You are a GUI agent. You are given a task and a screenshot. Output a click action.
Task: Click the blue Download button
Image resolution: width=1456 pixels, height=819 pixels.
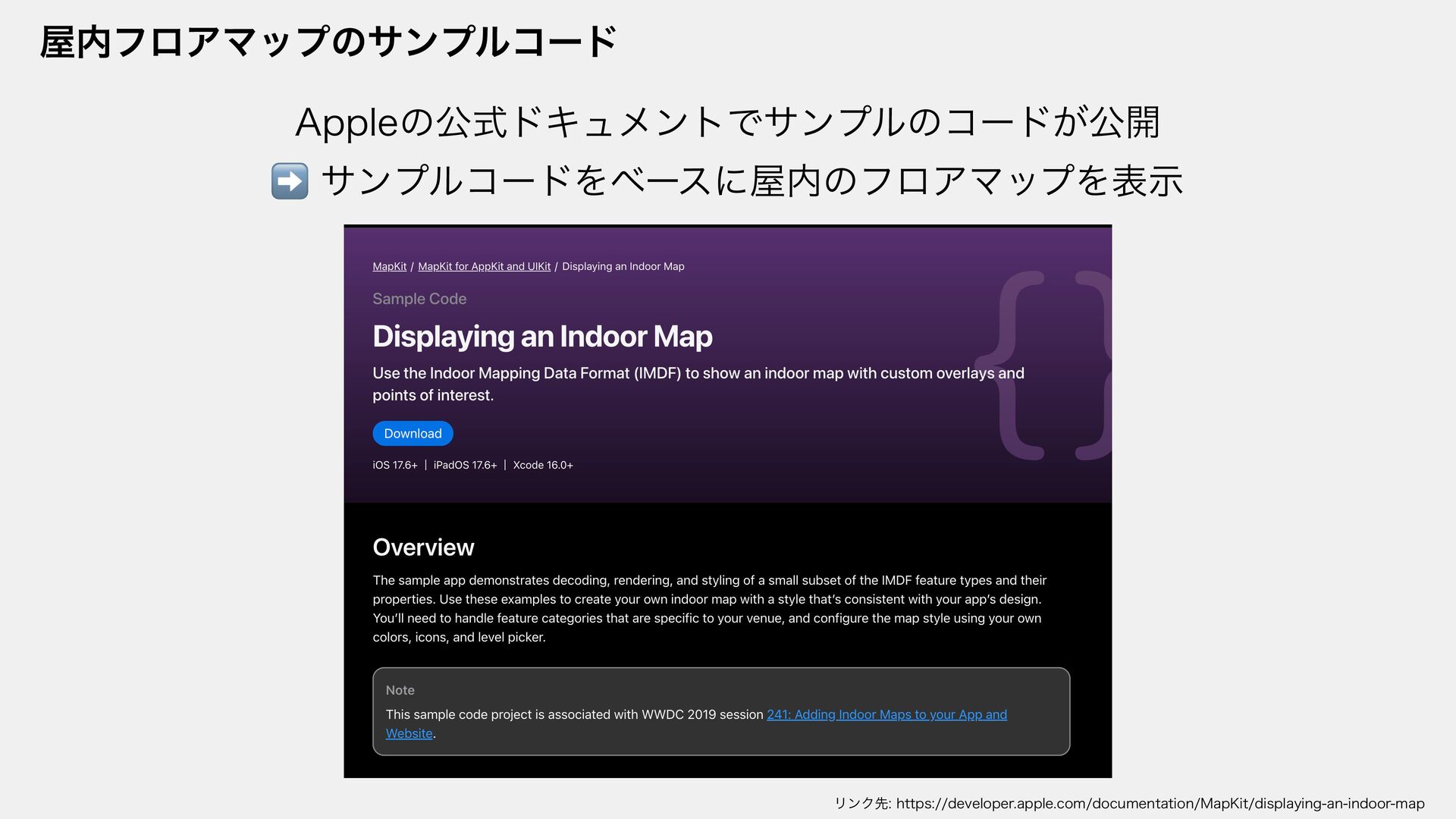pos(413,433)
